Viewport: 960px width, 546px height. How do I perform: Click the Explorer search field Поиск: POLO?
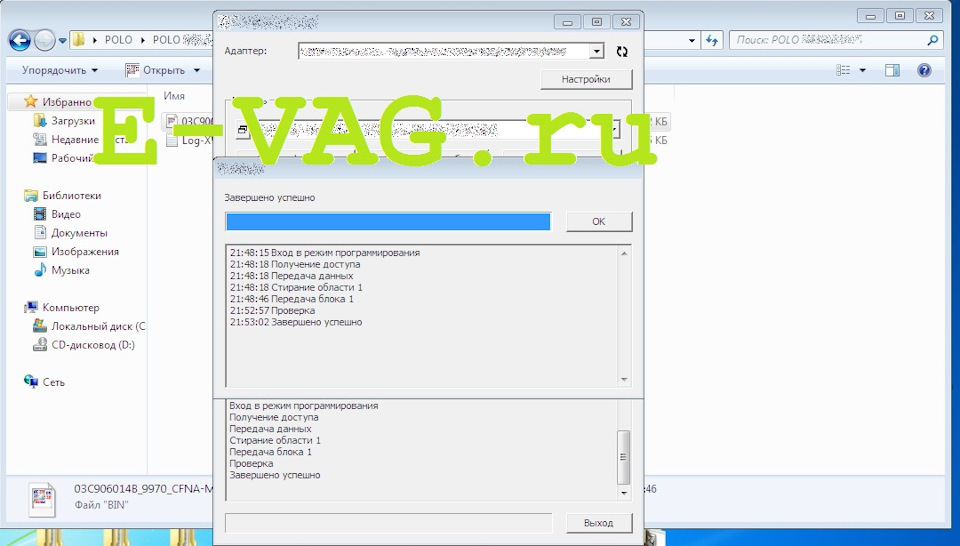(x=827, y=40)
